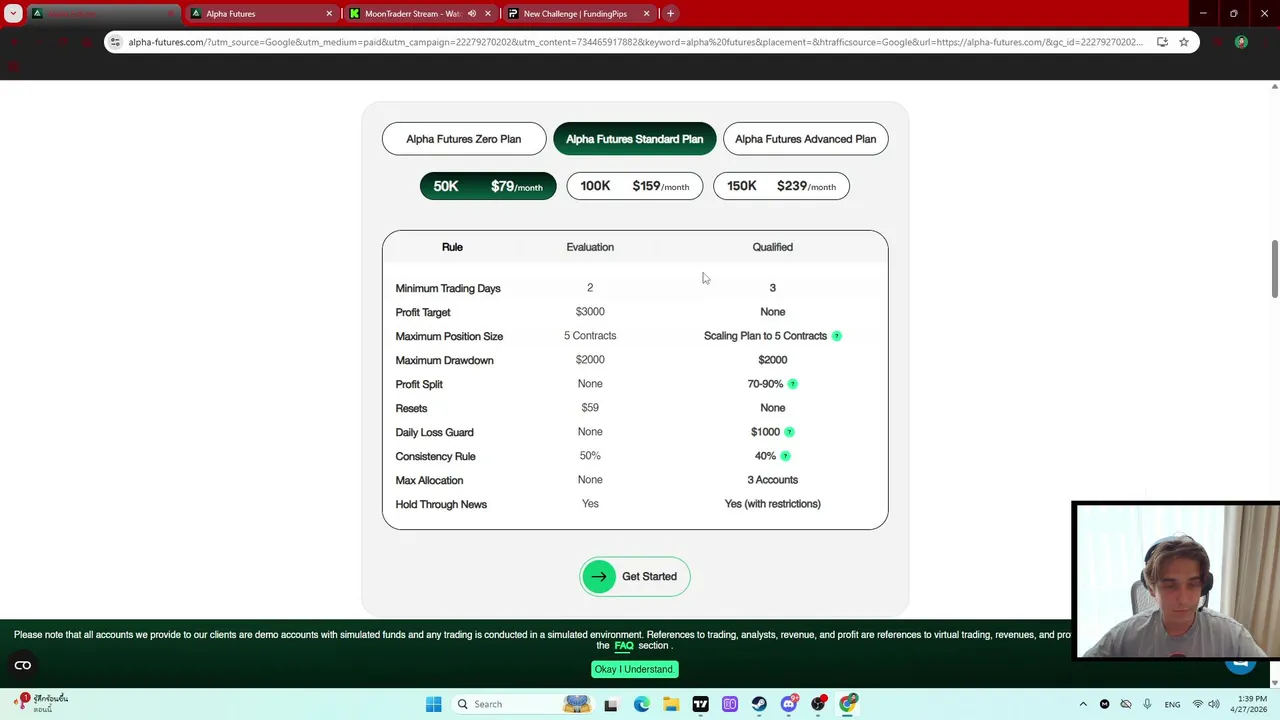Open the purple app icon beside TradingView
Image resolution: width=1280 pixels, height=720 pixels.
(730, 704)
